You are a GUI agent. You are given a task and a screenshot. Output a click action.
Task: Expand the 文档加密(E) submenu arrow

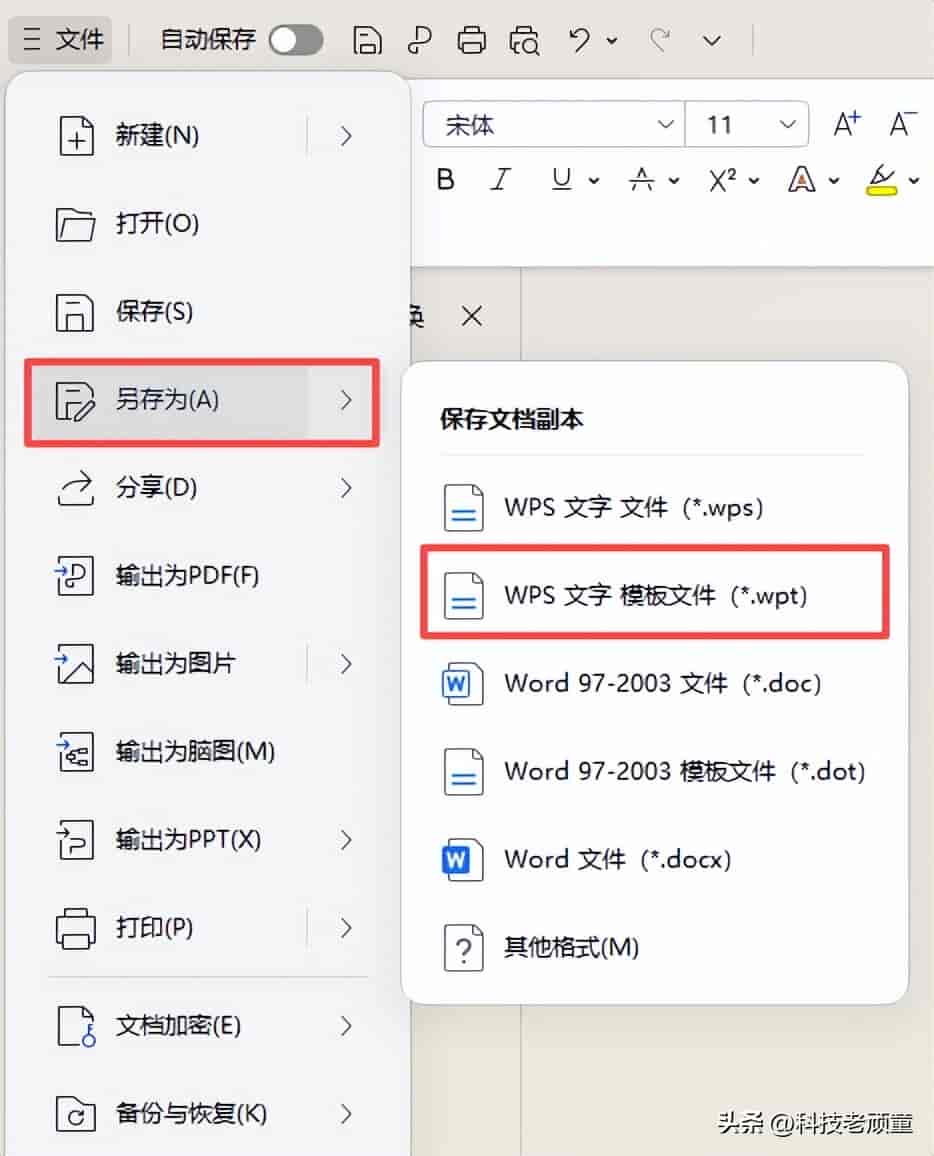346,1026
